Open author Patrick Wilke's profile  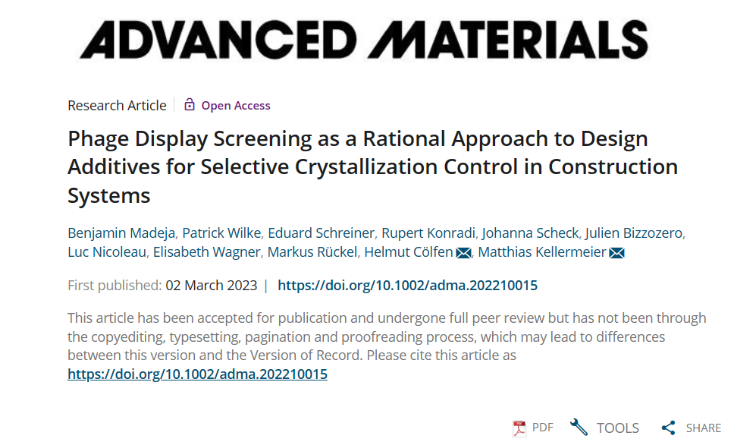click(x=221, y=233)
